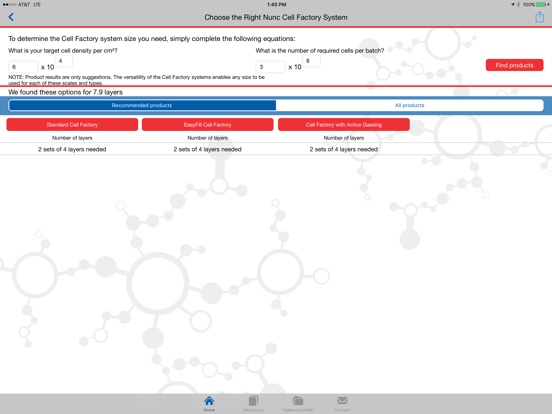Tap layers result under Active Gassing column
The height and width of the screenshot is (414, 552).
pyautogui.click(x=344, y=149)
